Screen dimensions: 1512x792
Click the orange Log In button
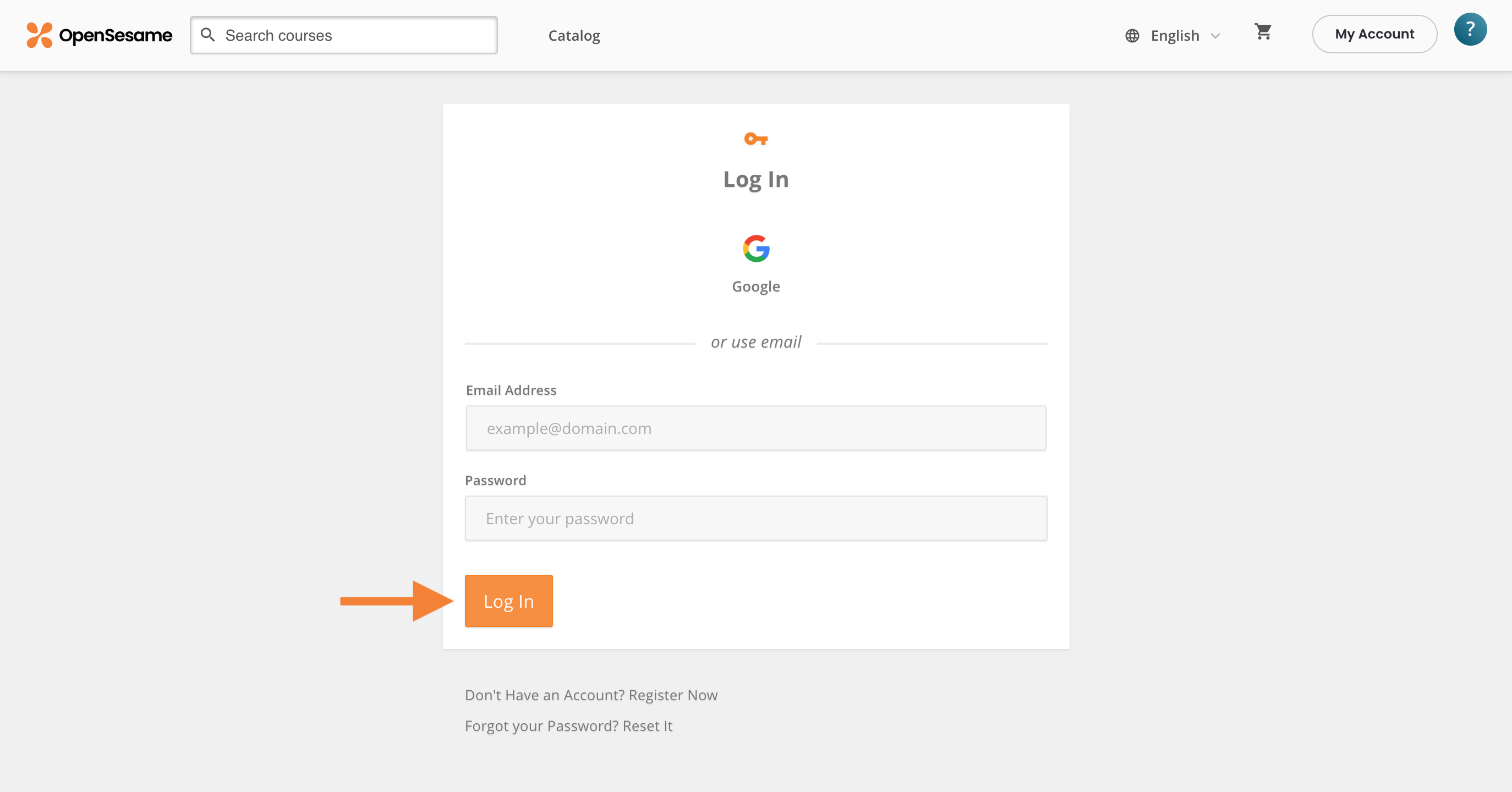[508, 601]
